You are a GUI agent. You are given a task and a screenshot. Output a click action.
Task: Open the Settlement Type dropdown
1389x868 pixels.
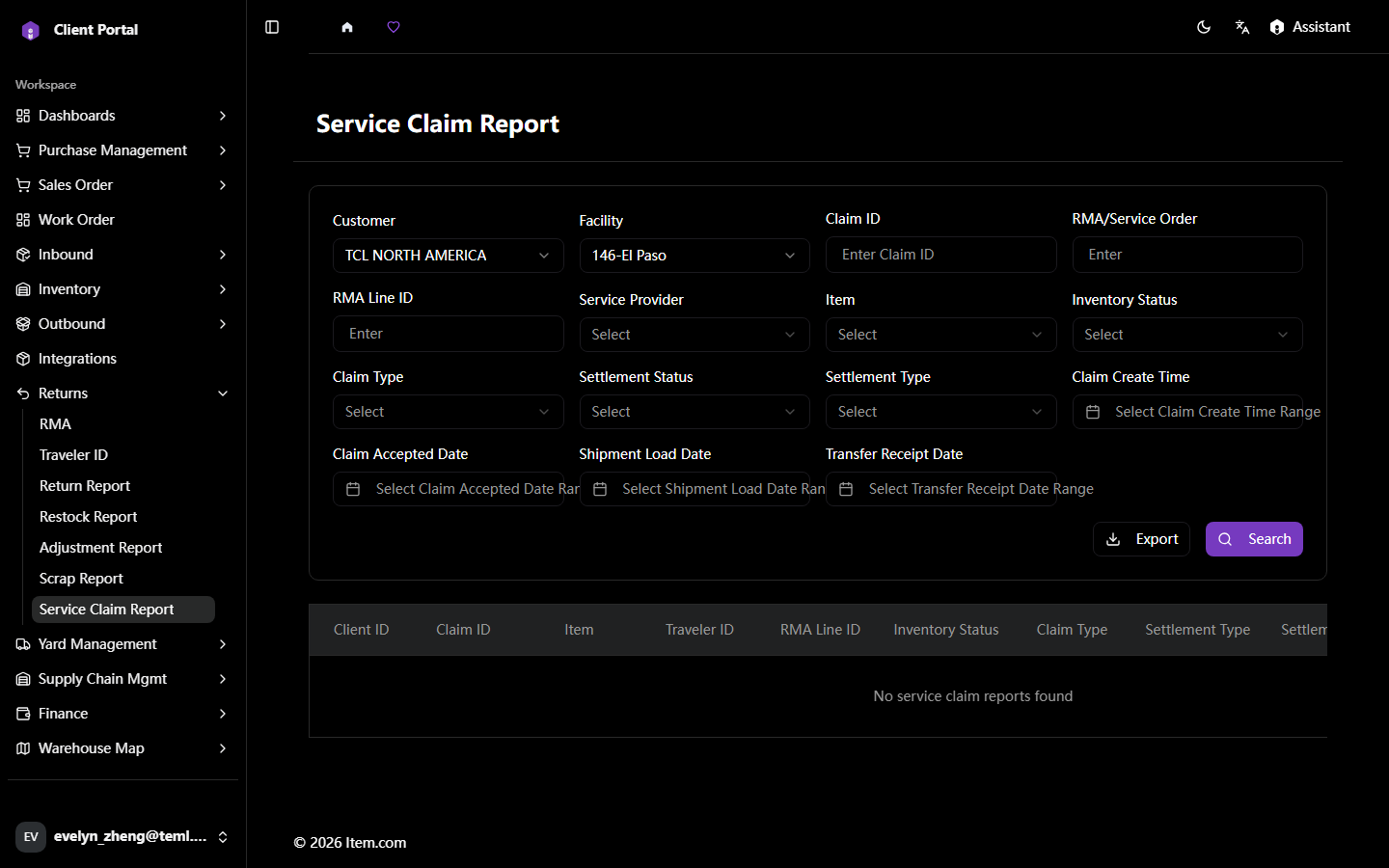click(x=940, y=412)
